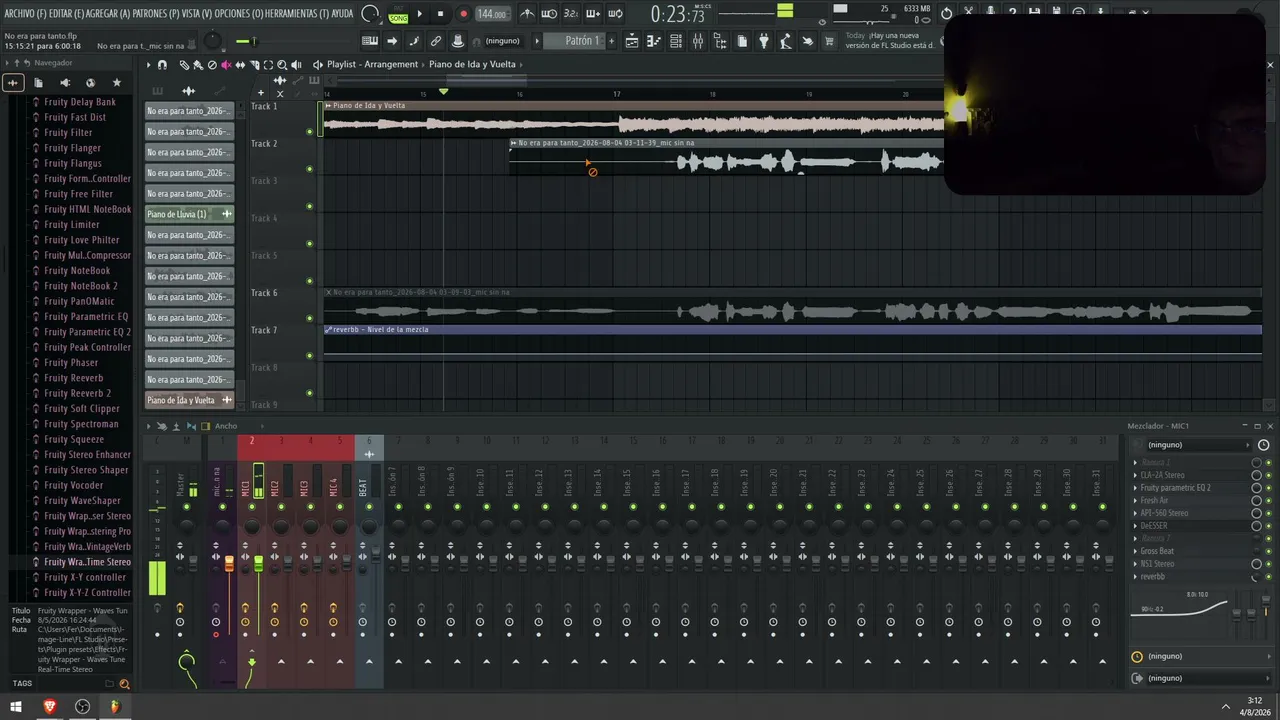Click the Piano de Lluvia (1) clip button
Image resolution: width=1280 pixels, height=720 pixels.
coord(189,214)
